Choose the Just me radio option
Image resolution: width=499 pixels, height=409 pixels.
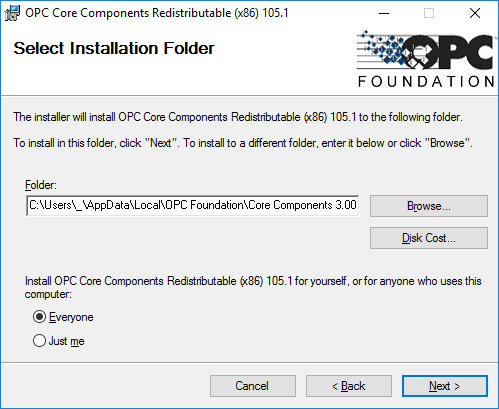(x=39, y=341)
